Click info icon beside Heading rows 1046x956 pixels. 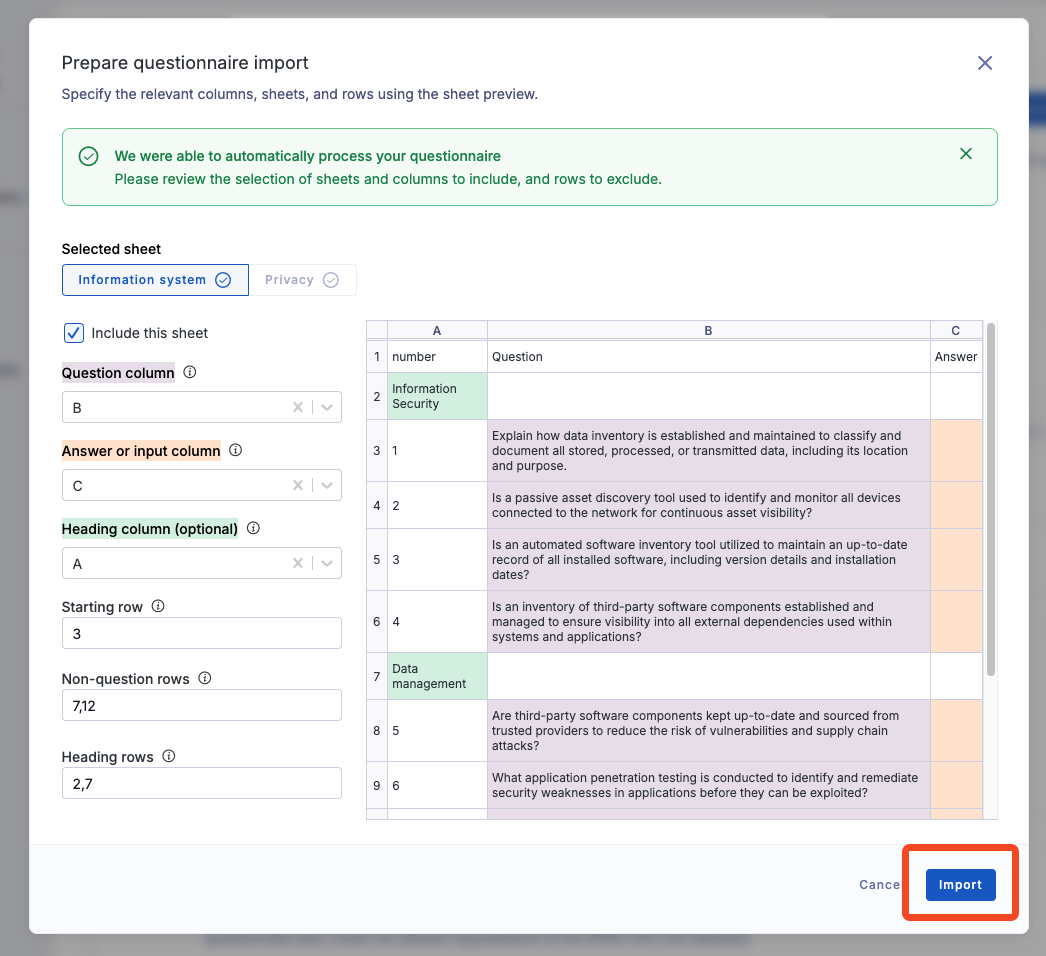[x=169, y=757]
